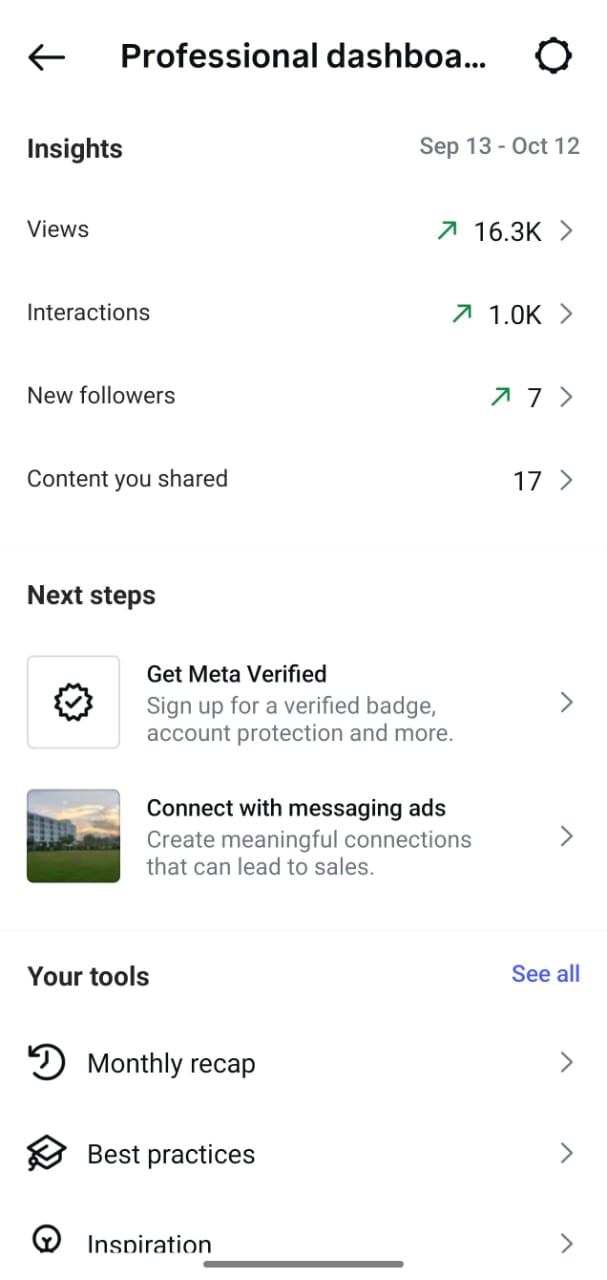Tap the green arrow beside Views
607x1280 pixels.
coord(446,231)
